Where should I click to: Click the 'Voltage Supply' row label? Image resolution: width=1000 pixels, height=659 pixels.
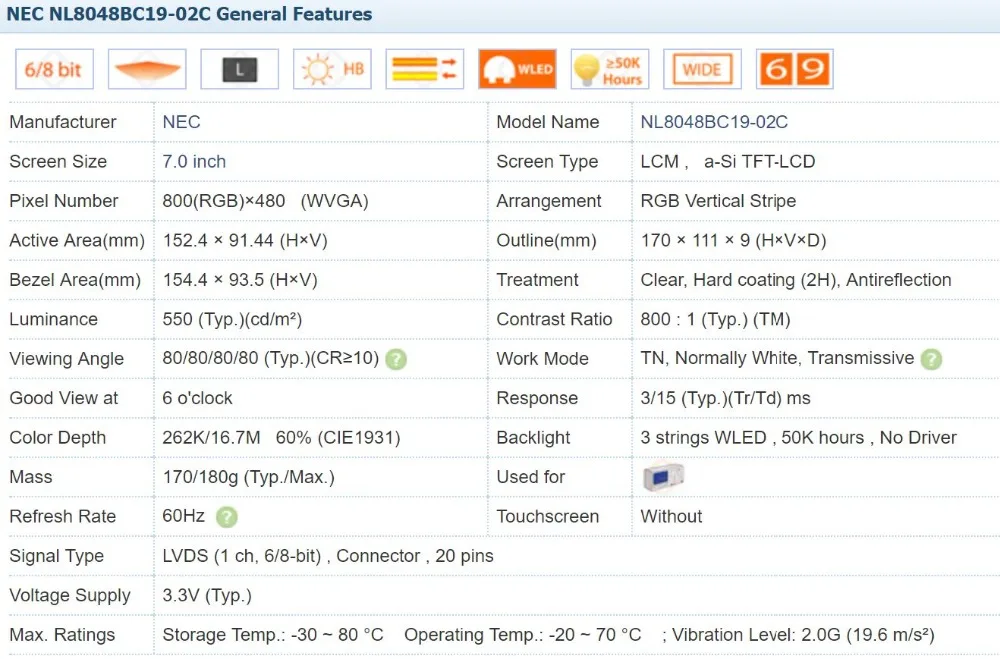[70, 596]
